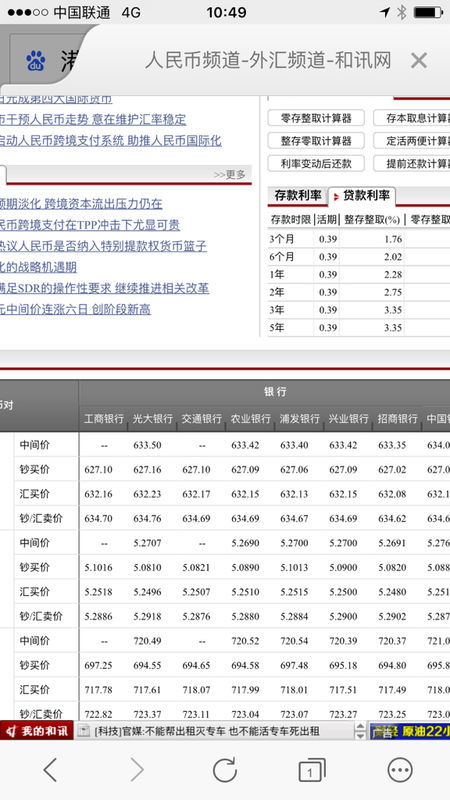Open the 定活两便计算器 button
Image resolution: width=450 pixels, height=800 pixels.
click(x=412, y=140)
